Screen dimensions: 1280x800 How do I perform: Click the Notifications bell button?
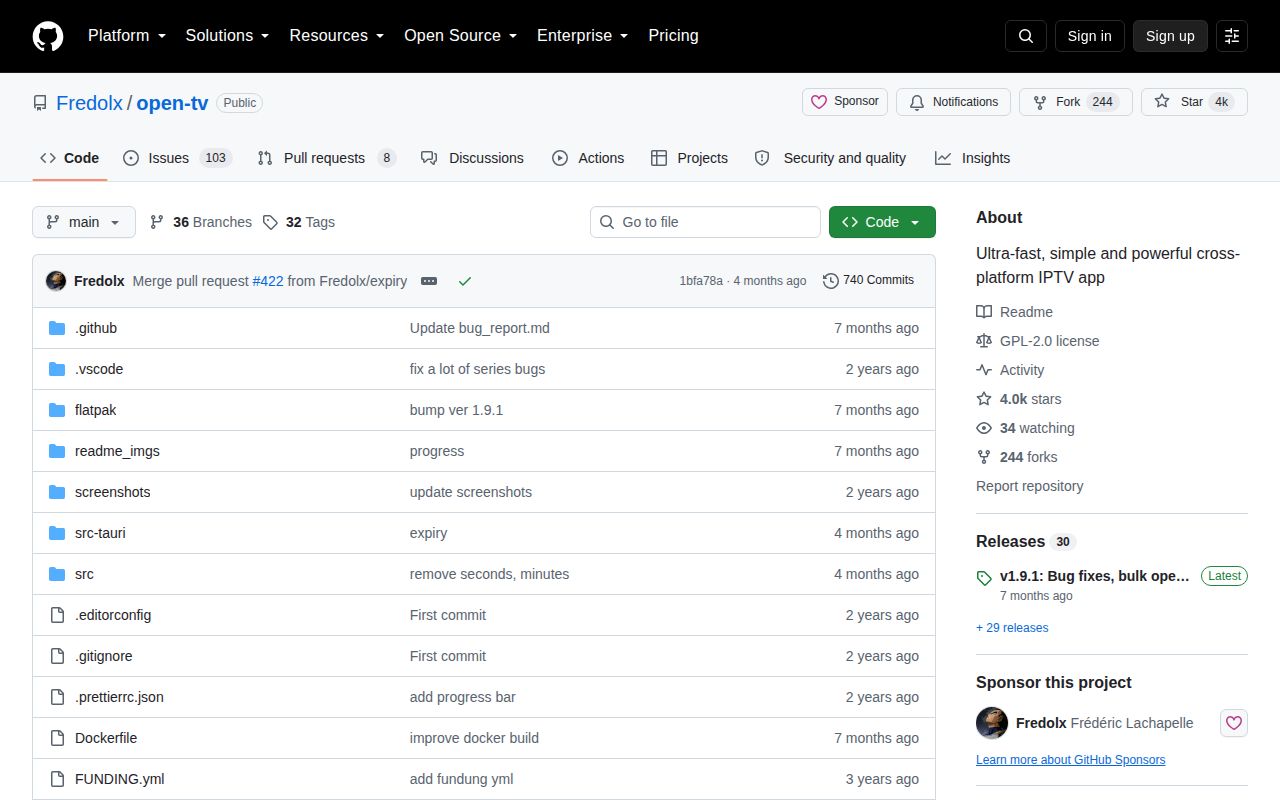[x=954, y=102]
